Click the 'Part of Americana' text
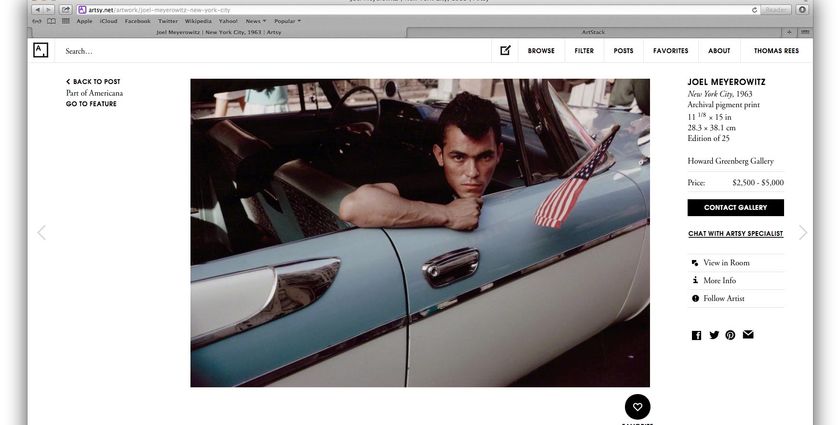Viewport: 840px width, 425px height. [94, 93]
